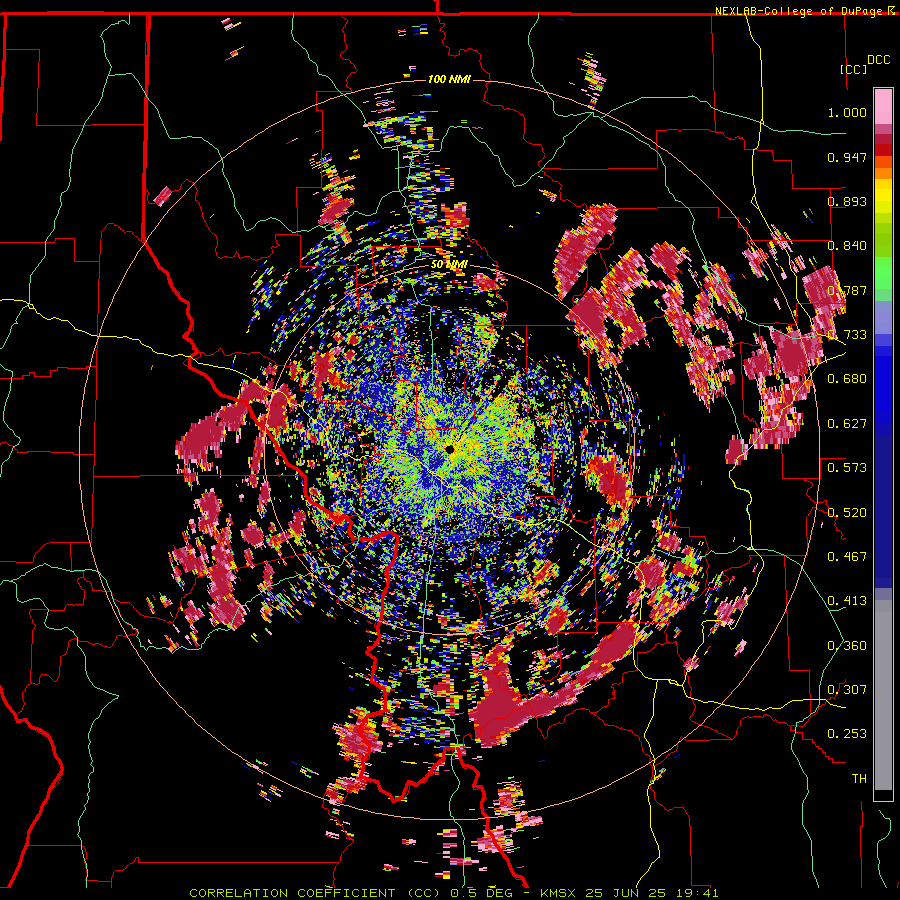This screenshot has width=900, height=900.
Task: Select the 0.360 legend value
Action: [847, 646]
